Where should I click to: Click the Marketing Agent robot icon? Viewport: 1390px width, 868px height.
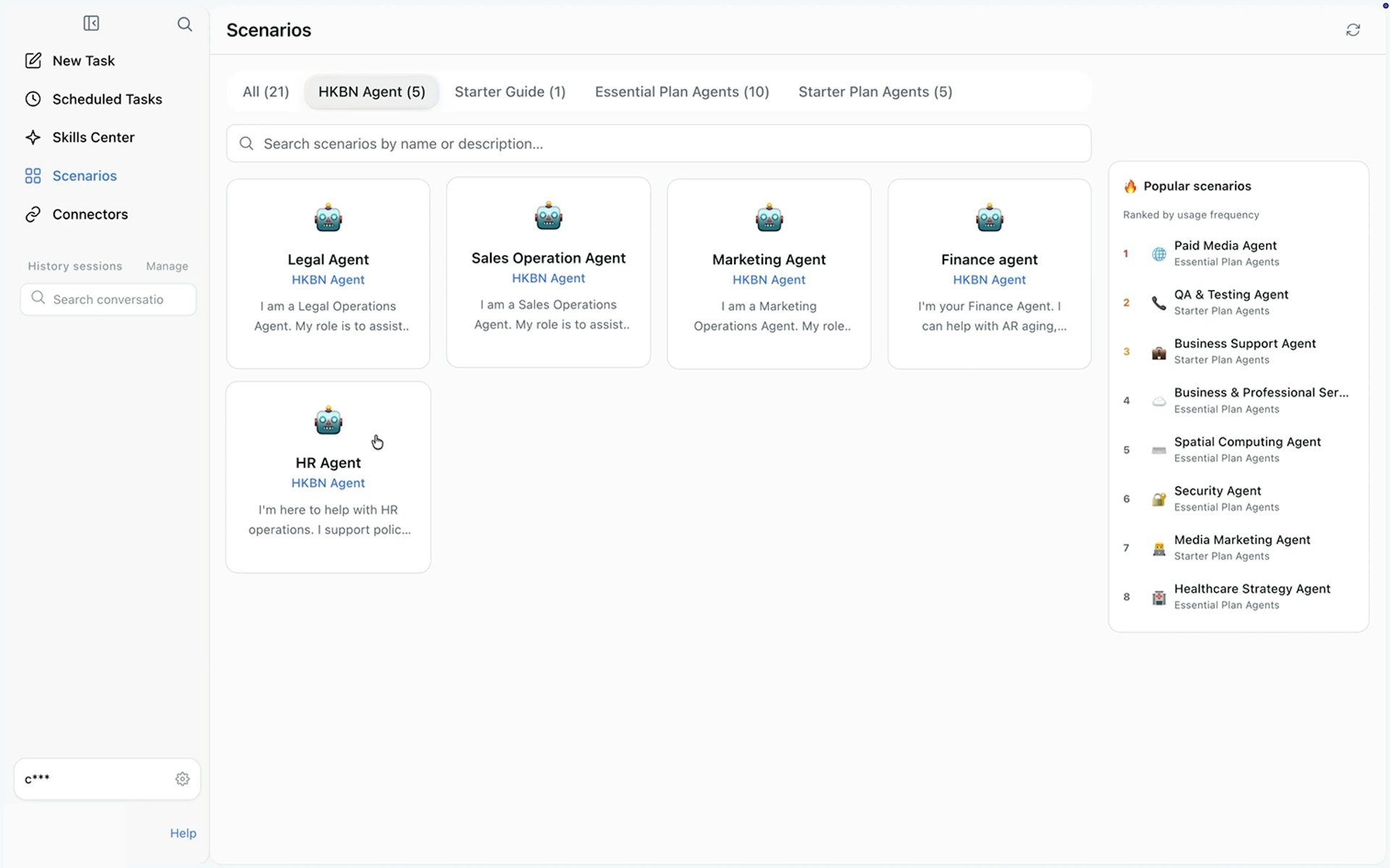point(769,217)
